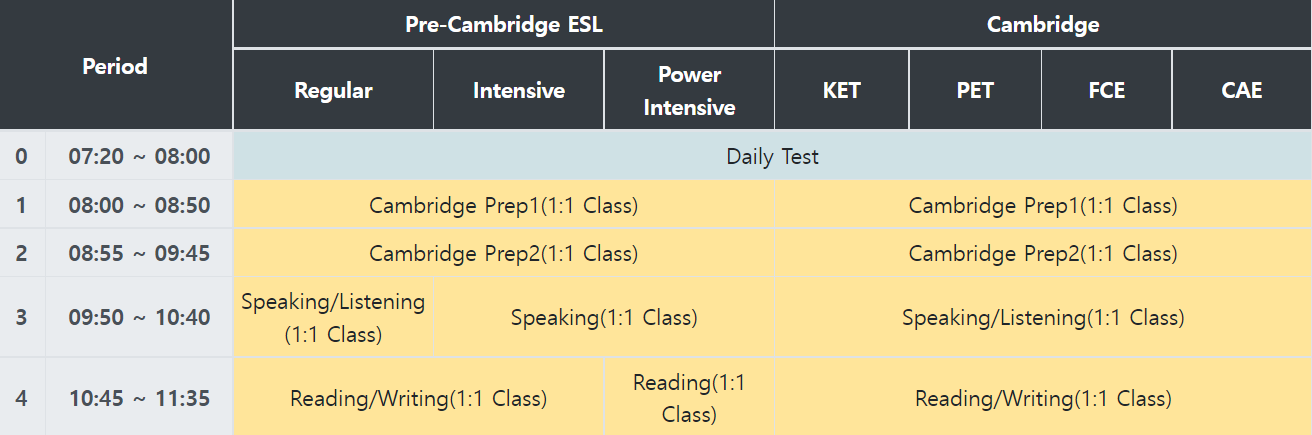Image resolution: width=1312 pixels, height=435 pixels.
Task: Click the Speaking(1:1 Class) cell
Action: click(x=604, y=317)
